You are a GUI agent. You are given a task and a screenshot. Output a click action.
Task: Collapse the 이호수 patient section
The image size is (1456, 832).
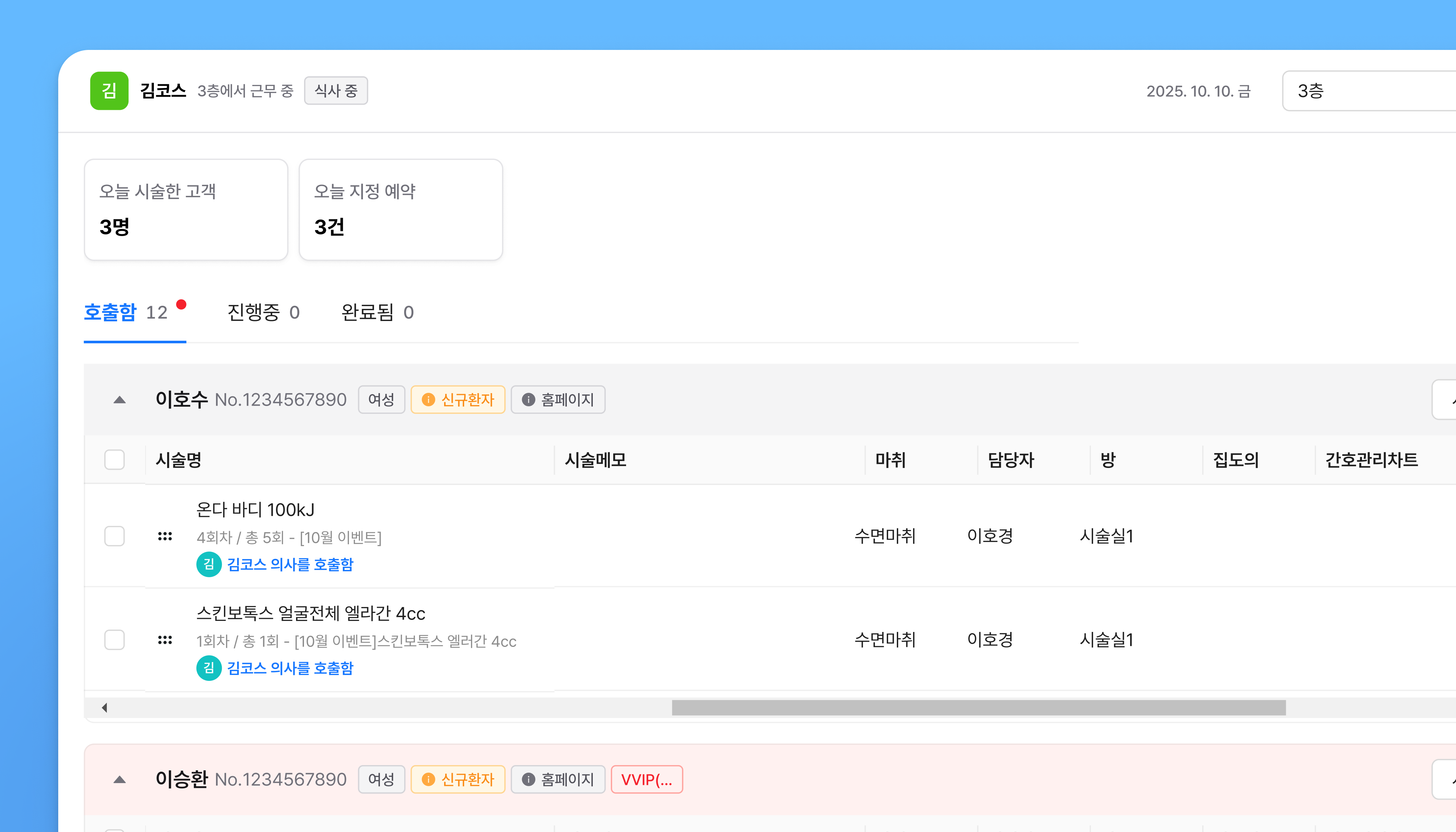[x=120, y=399]
